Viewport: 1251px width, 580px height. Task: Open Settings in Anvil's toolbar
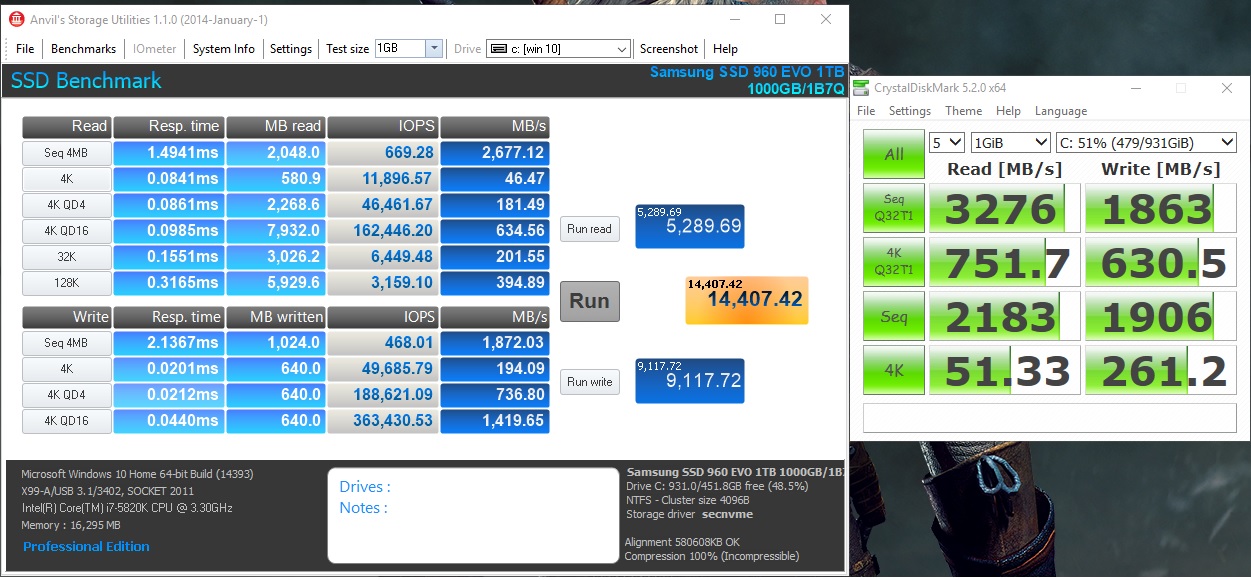(x=291, y=49)
